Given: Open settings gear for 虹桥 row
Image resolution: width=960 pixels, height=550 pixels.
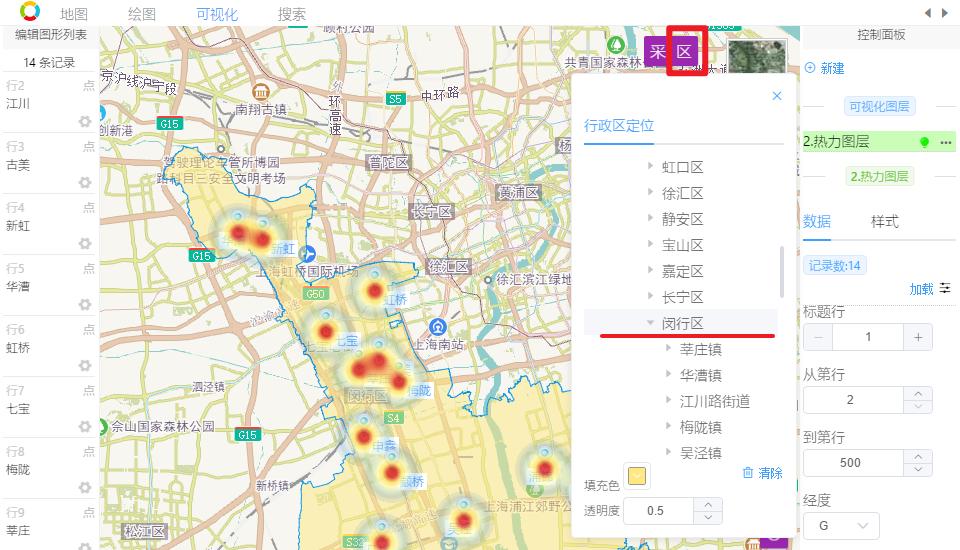Looking at the screenshot, I should (85, 365).
